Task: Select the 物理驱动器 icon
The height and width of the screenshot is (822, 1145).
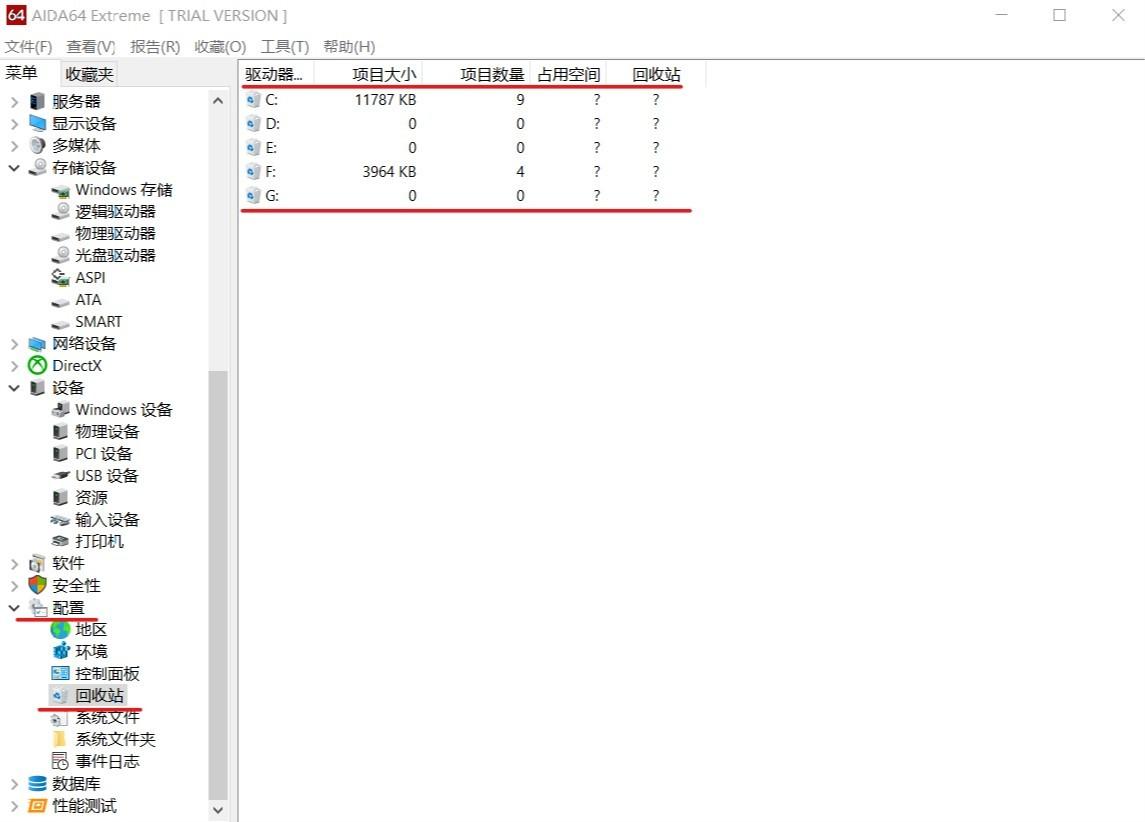Action: 61,235
